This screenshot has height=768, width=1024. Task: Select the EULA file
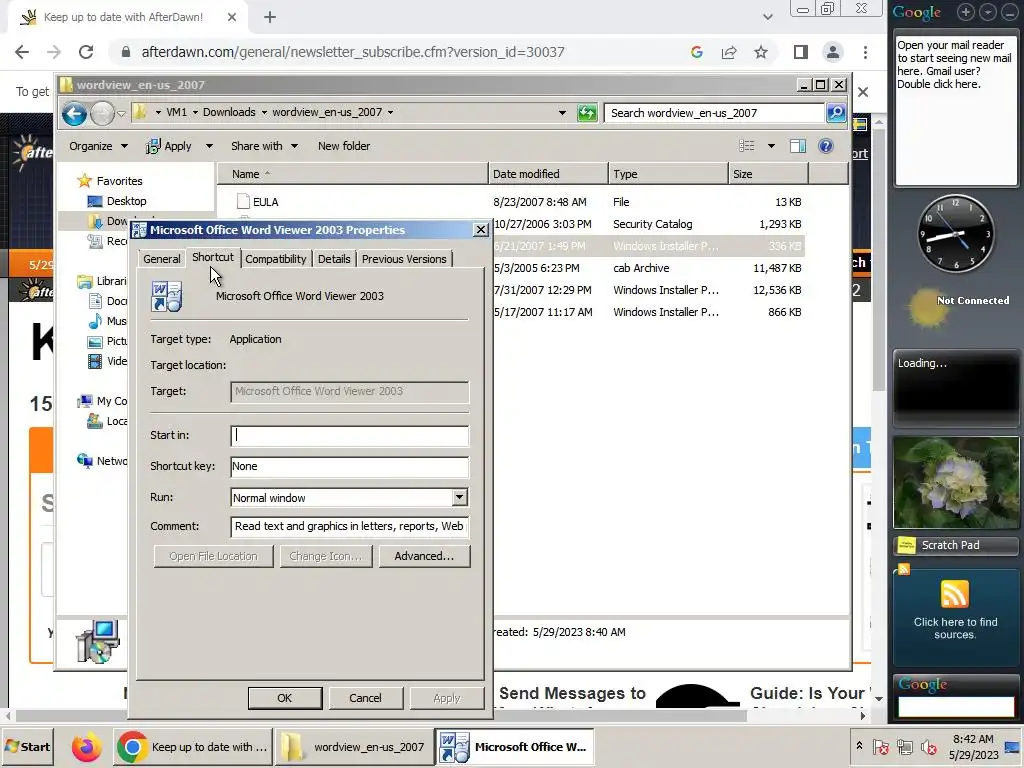coord(265,202)
